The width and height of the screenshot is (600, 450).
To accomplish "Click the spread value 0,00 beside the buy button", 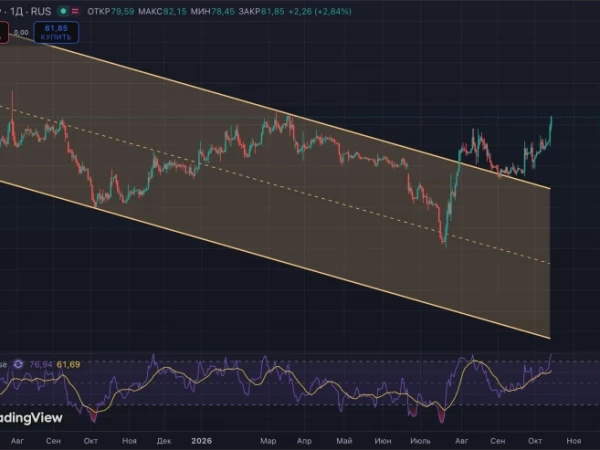I will [21, 33].
